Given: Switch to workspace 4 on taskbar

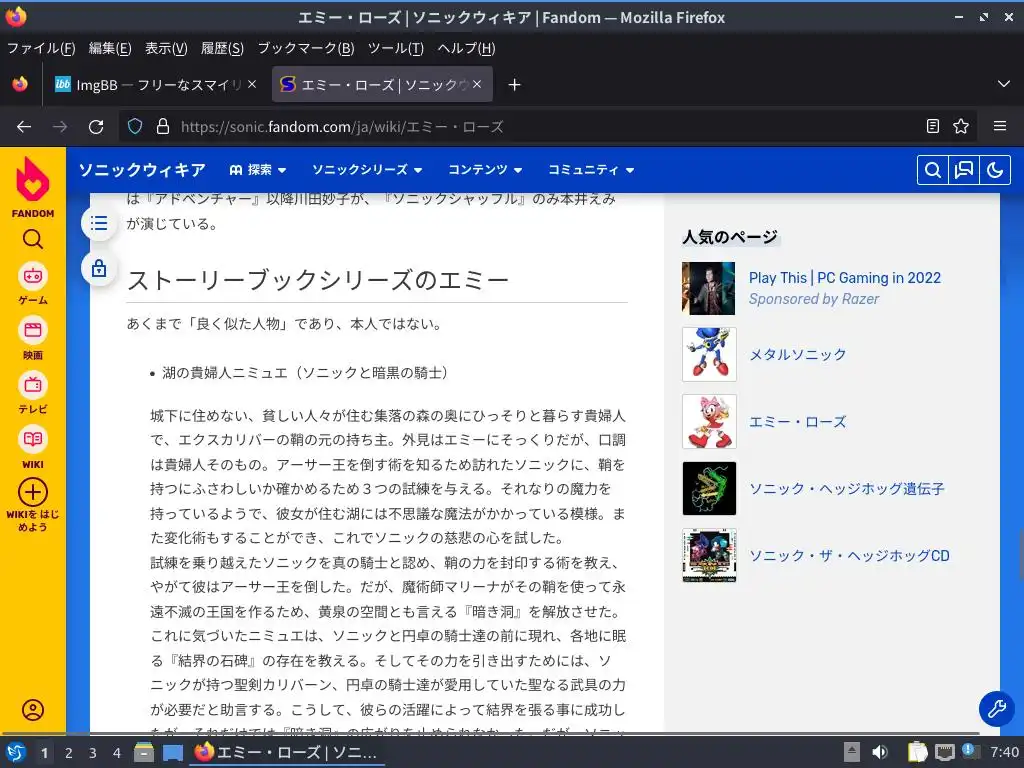Looking at the screenshot, I should coord(116,753).
